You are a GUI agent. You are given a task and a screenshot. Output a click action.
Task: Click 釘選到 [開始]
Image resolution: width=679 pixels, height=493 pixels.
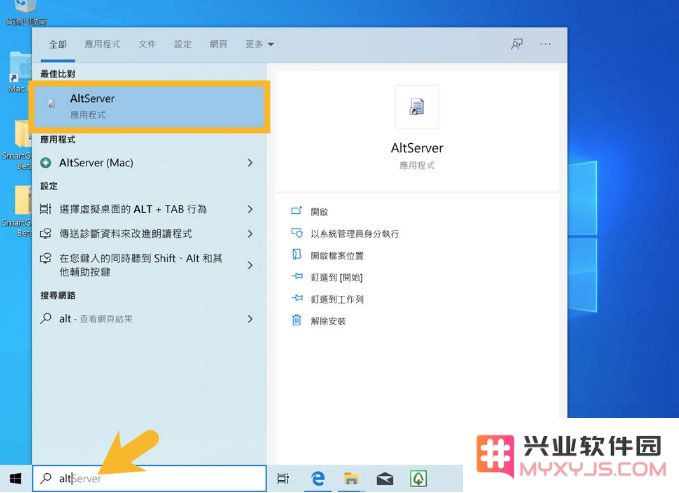click(336, 277)
